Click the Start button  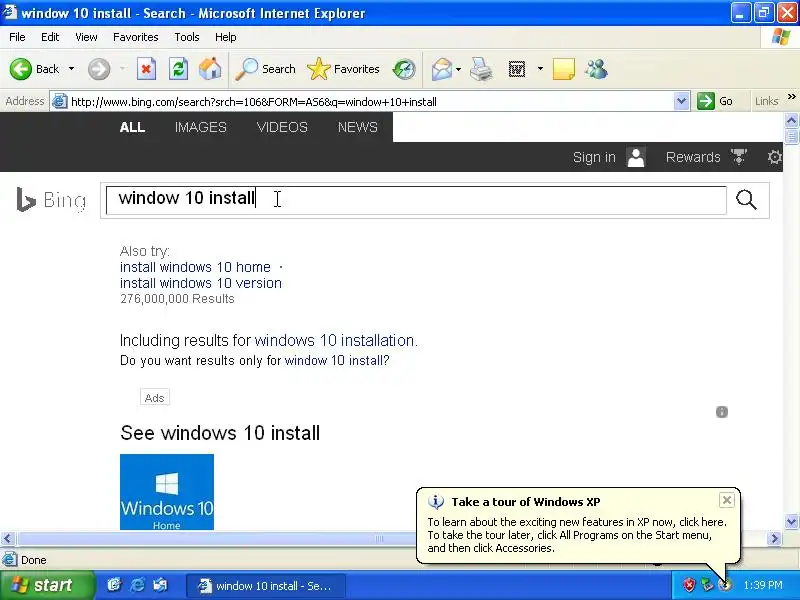tap(47, 585)
